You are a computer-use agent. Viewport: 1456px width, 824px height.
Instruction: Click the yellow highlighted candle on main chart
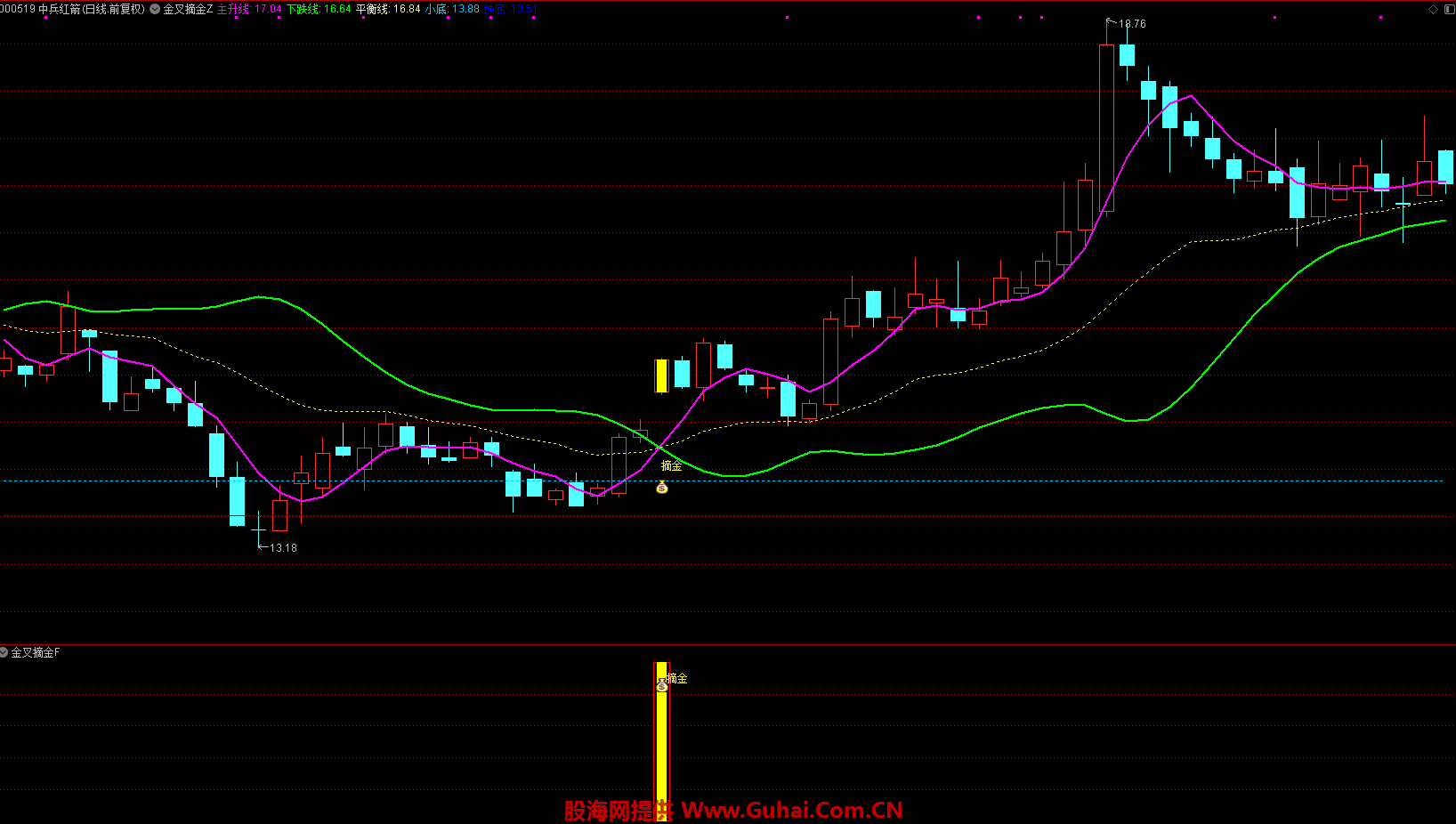pyautogui.click(x=661, y=376)
